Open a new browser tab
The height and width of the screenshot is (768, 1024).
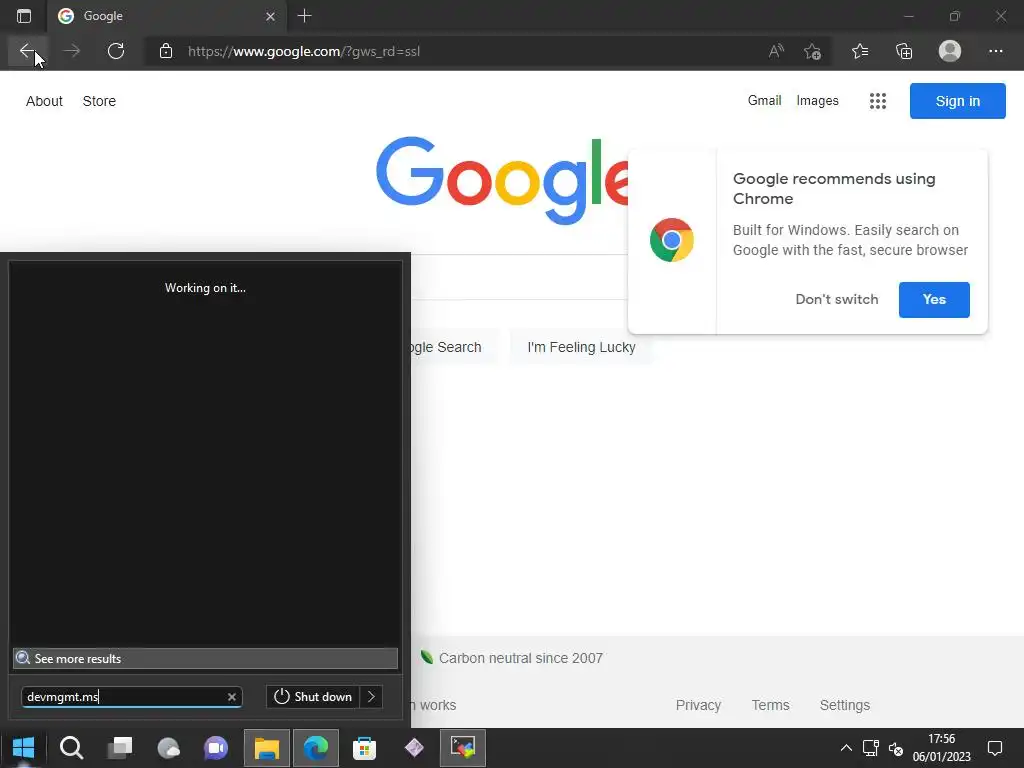(304, 16)
